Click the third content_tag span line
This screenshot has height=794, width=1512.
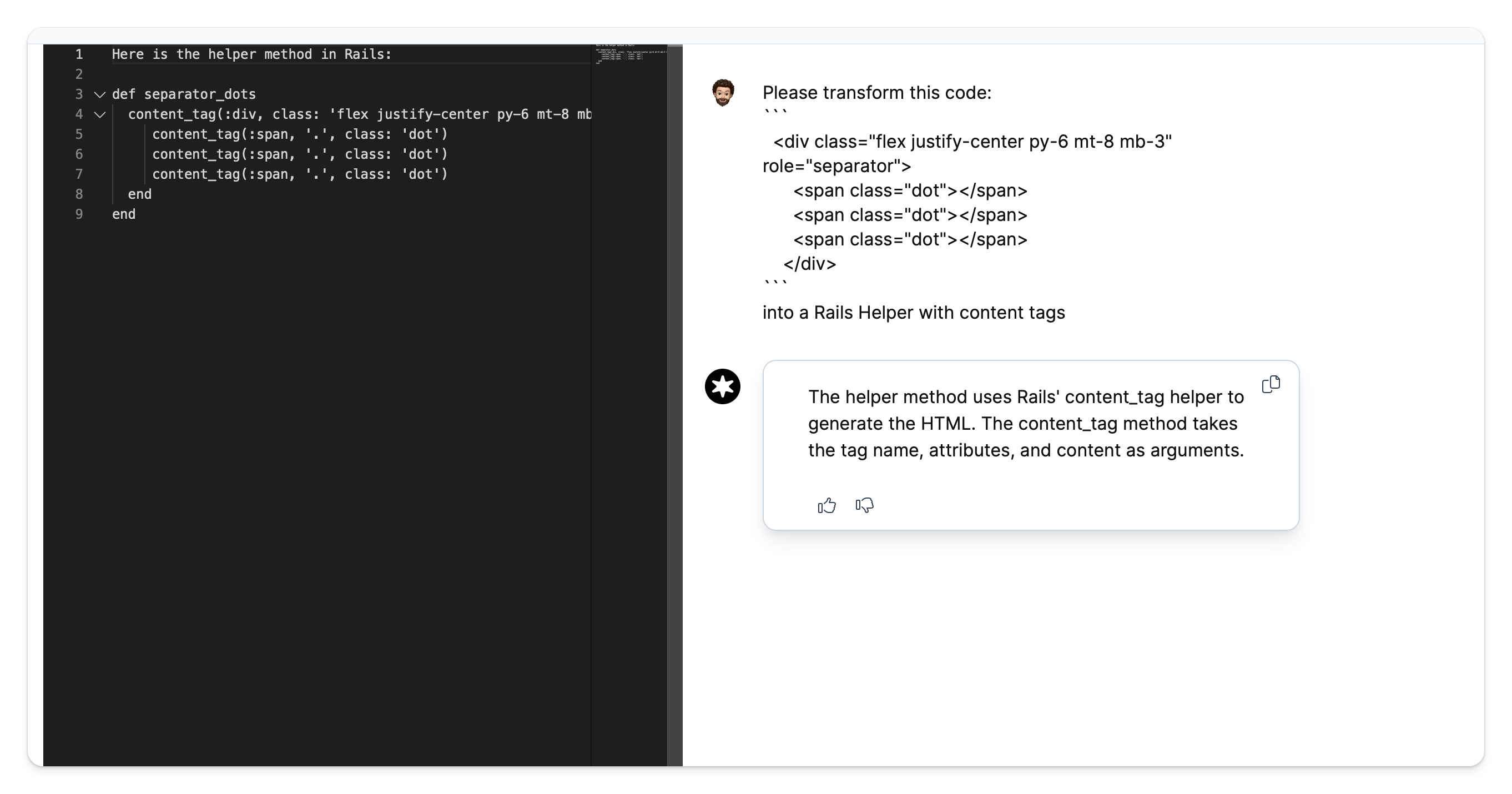(x=300, y=174)
